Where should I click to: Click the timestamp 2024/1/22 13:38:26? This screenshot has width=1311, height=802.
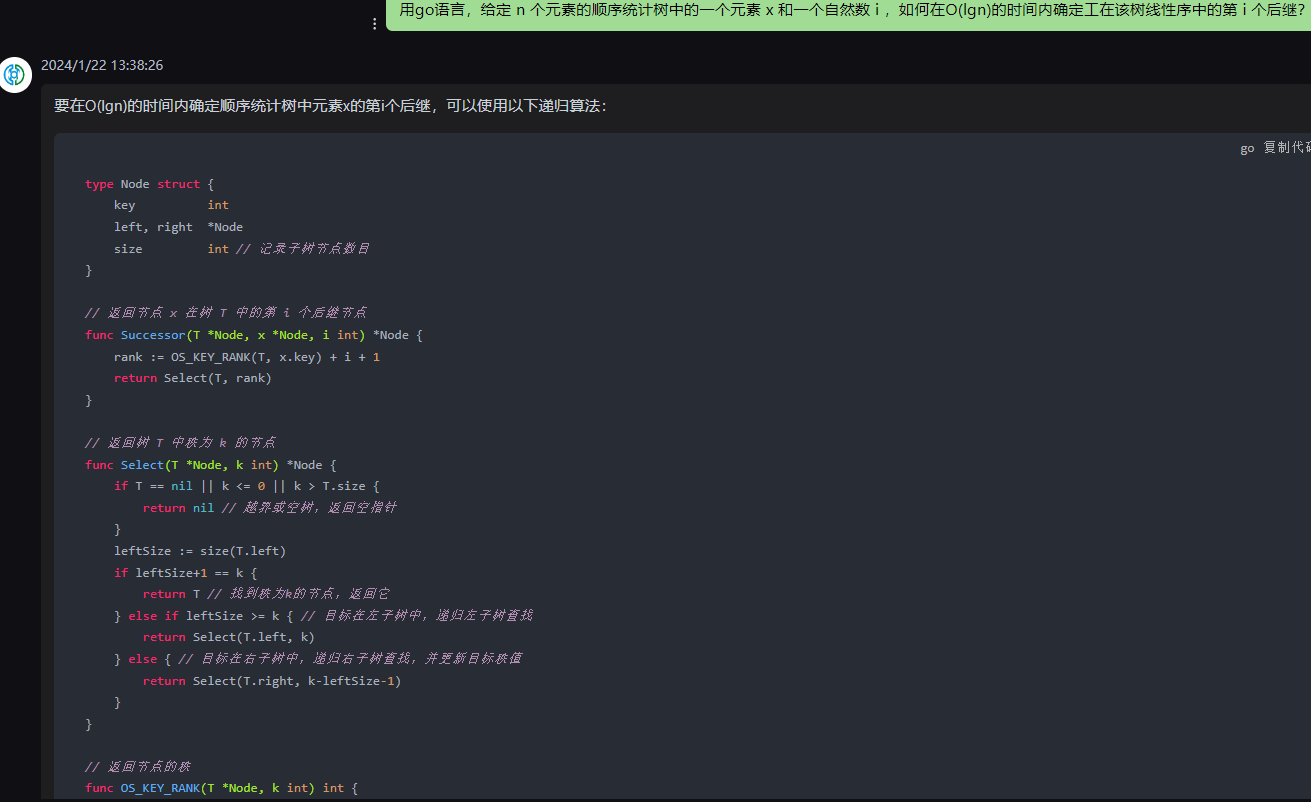coord(102,65)
